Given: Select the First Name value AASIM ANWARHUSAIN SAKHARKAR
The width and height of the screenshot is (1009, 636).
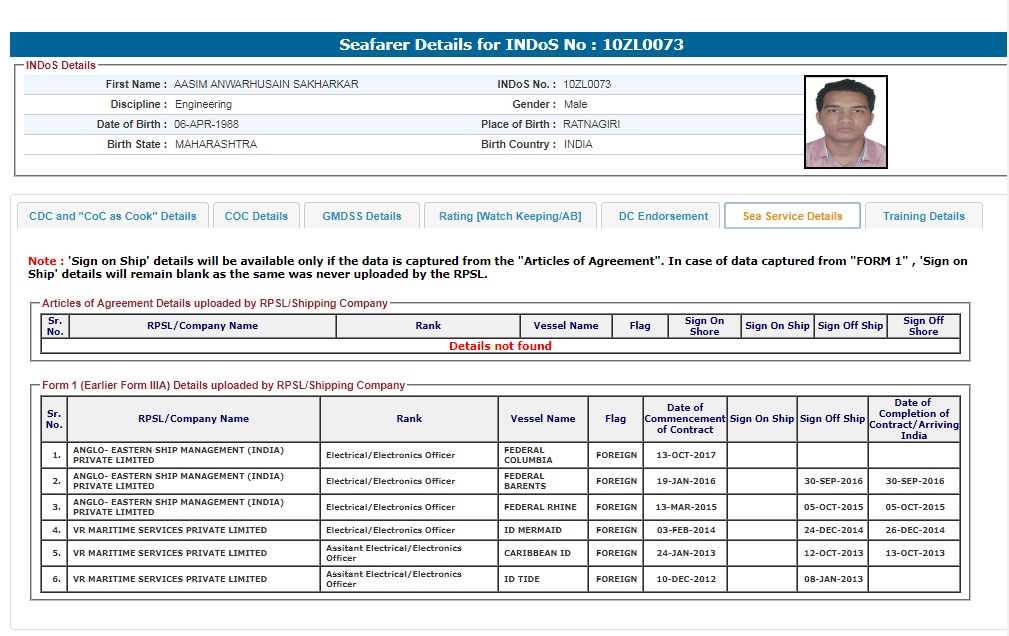Looking at the screenshot, I should (x=266, y=84).
